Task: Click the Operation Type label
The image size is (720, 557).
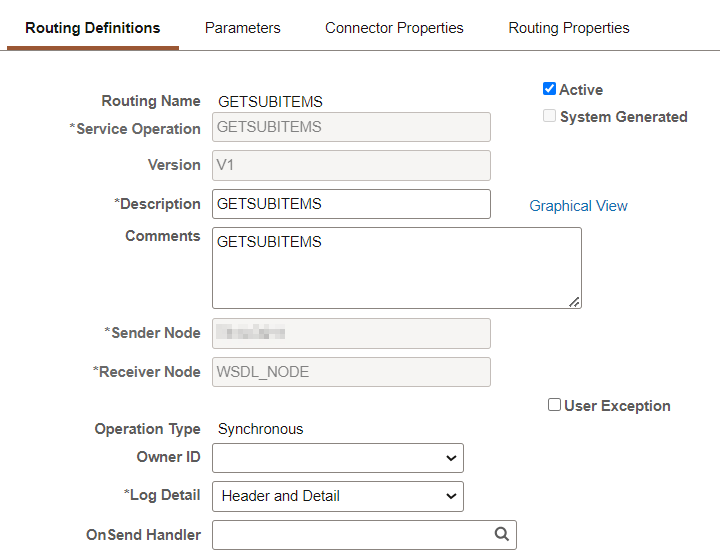Action: [147, 429]
